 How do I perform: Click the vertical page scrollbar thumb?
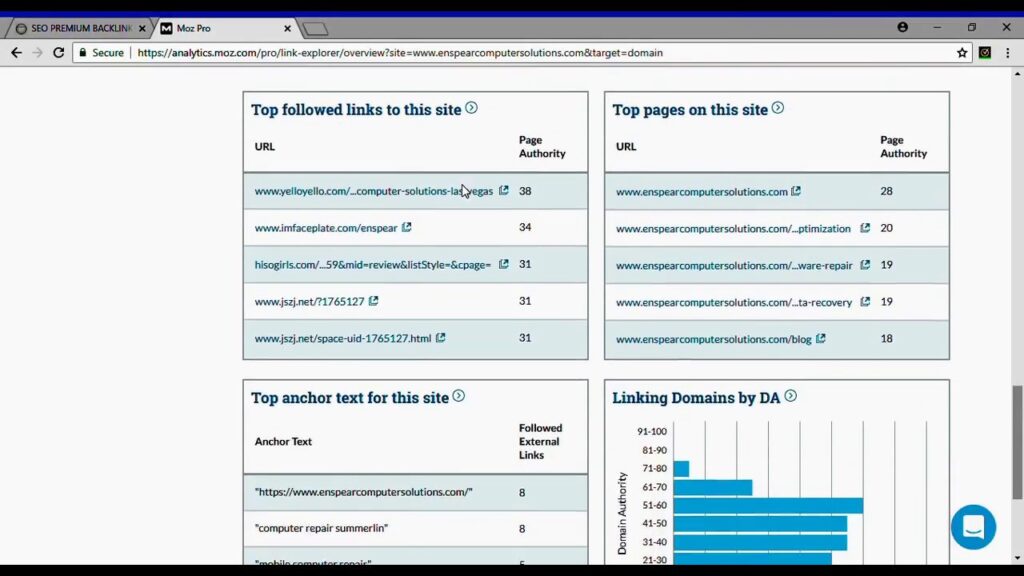[x=1017, y=442]
